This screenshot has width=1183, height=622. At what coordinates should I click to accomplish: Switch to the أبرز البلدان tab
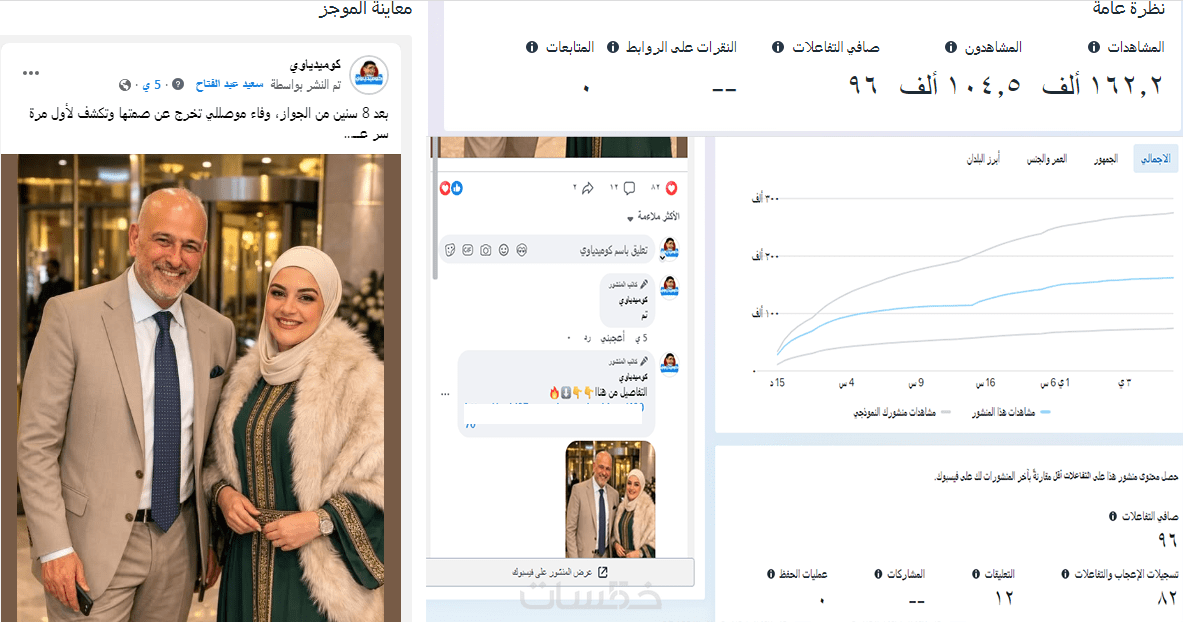983,159
